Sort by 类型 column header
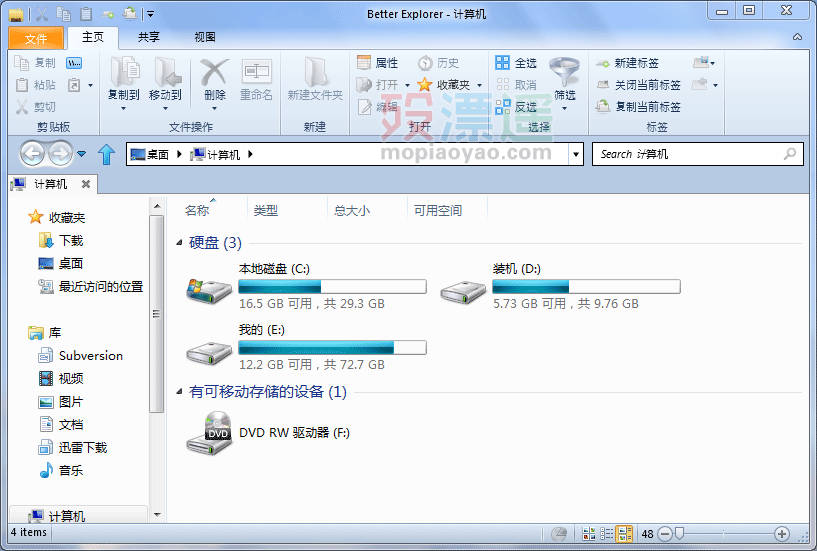Viewport: 817px width, 551px height. click(266, 211)
